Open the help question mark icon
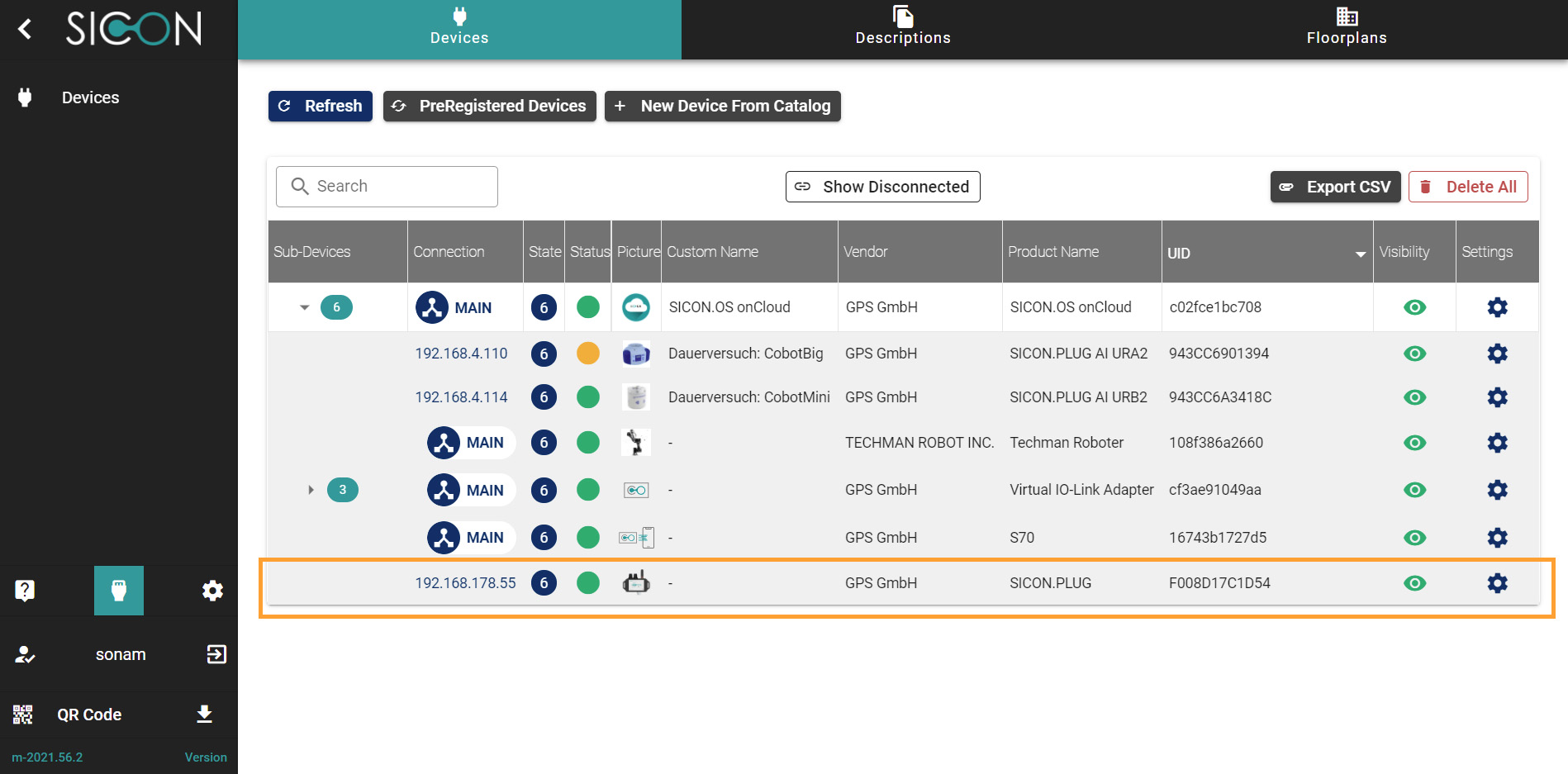The image size is (1568, 774). pyautogui.click(x=25, y=591)
